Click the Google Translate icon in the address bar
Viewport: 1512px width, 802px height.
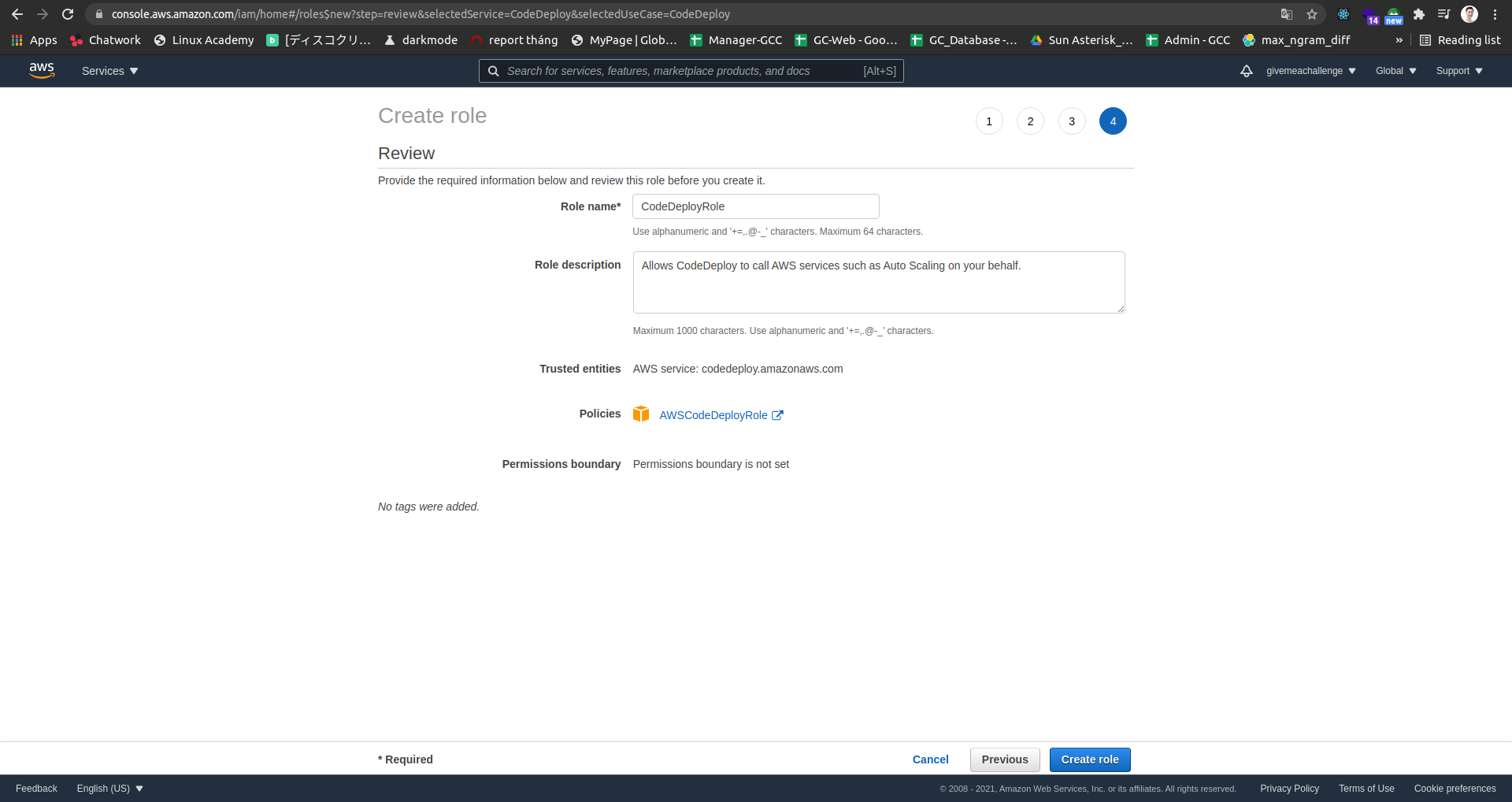pyautogui.click(x=1286, y=14)
